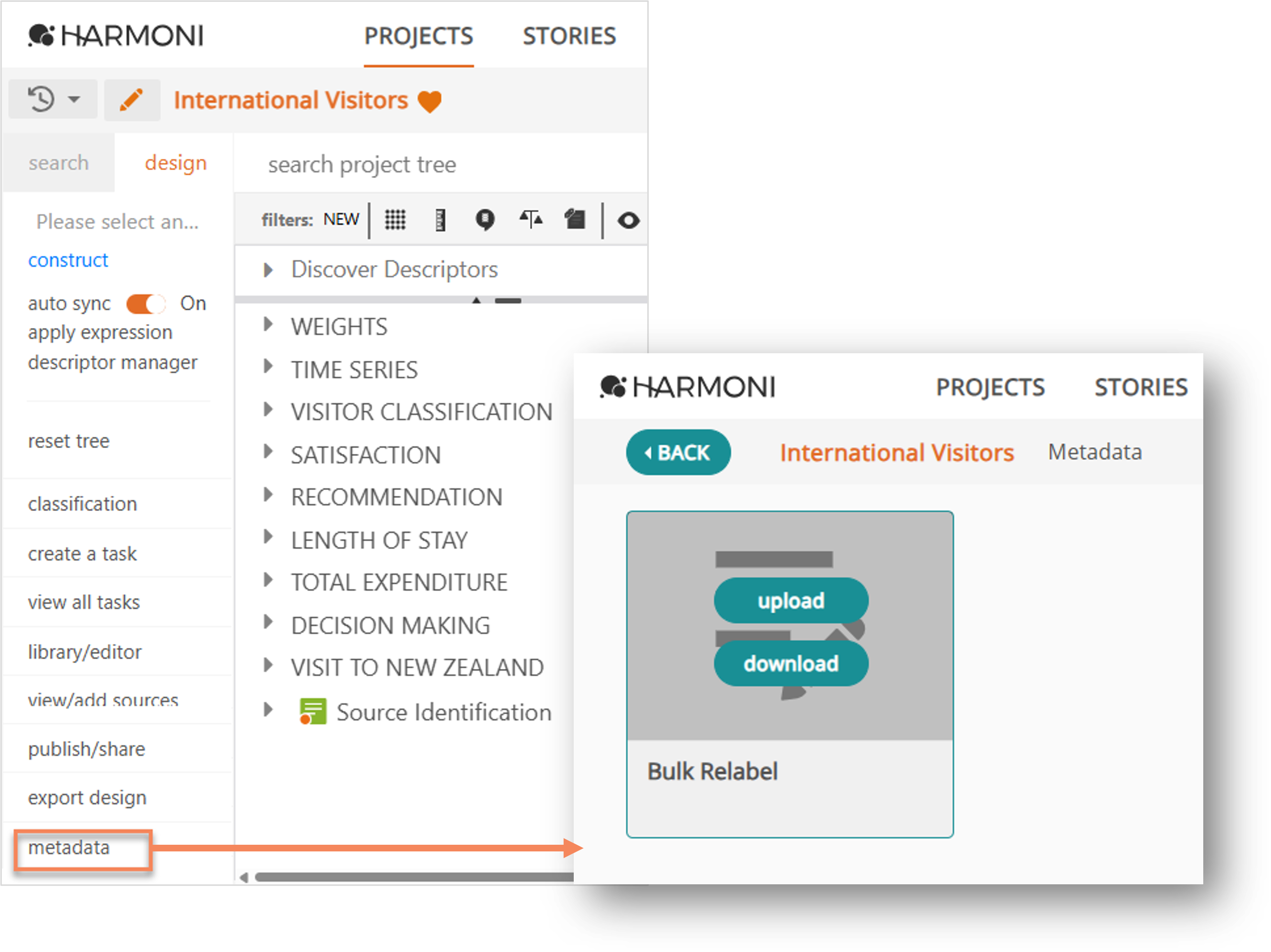
Task: Expand the SATISFACTION tree node
Action: [268, 452]
